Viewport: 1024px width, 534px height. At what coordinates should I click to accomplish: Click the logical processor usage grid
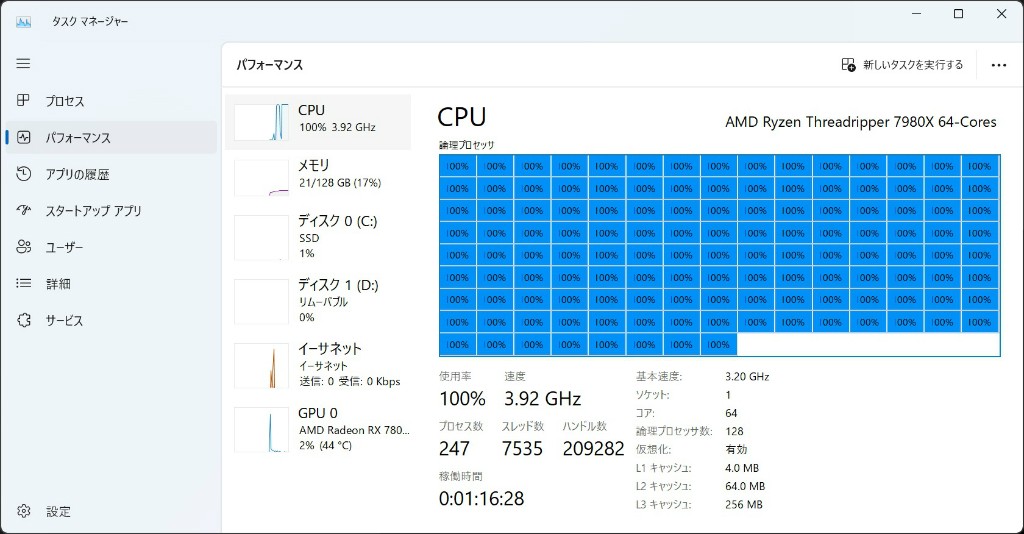pos(719,255)
